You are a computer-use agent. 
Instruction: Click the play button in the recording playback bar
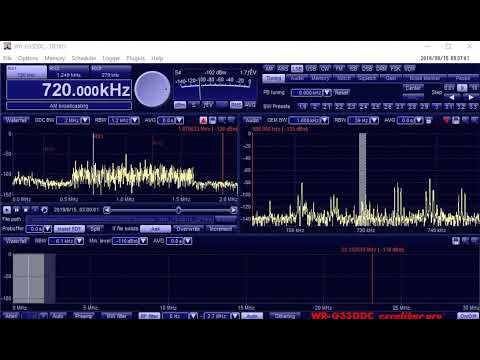point(7,210)
